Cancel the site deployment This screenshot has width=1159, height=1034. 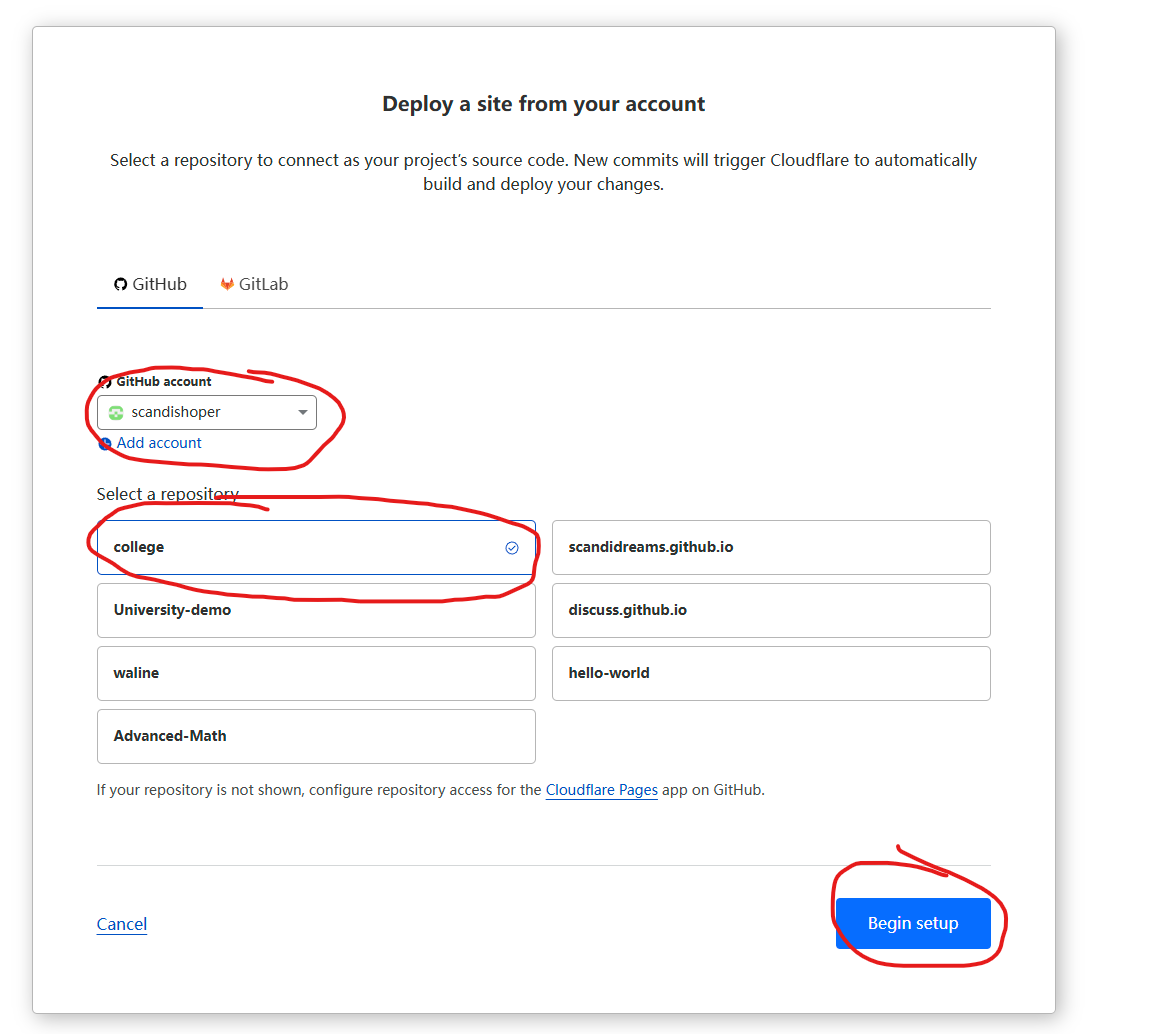[122, 924]
